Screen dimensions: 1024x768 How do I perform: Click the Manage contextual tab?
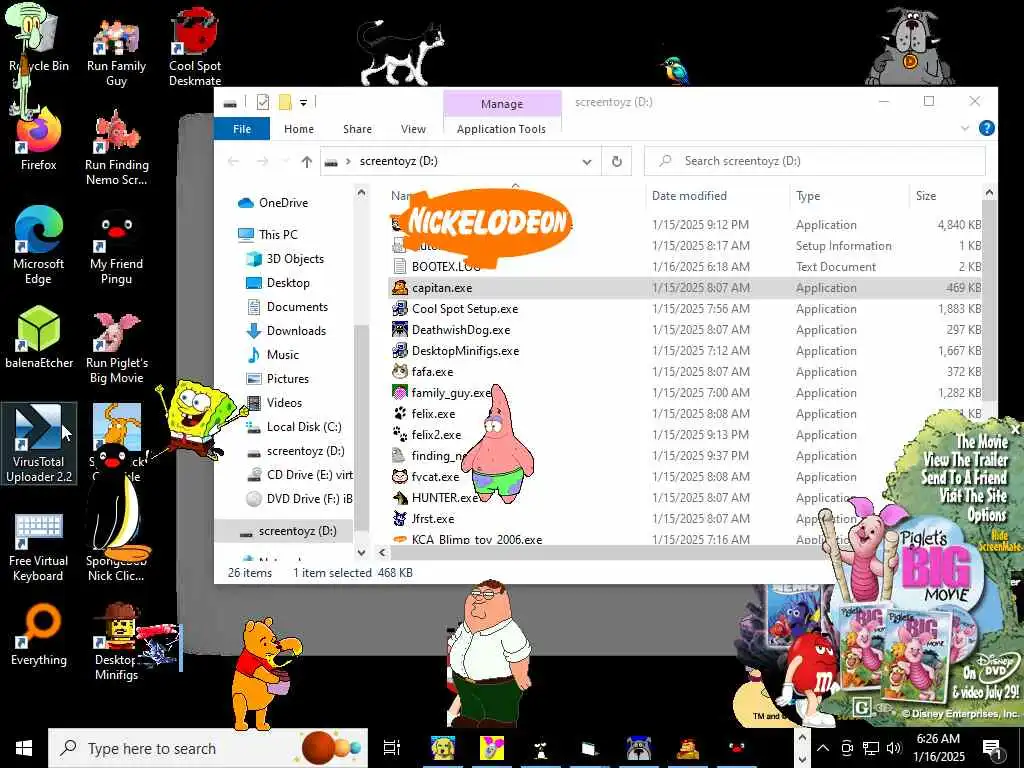(x=502, y=104)
